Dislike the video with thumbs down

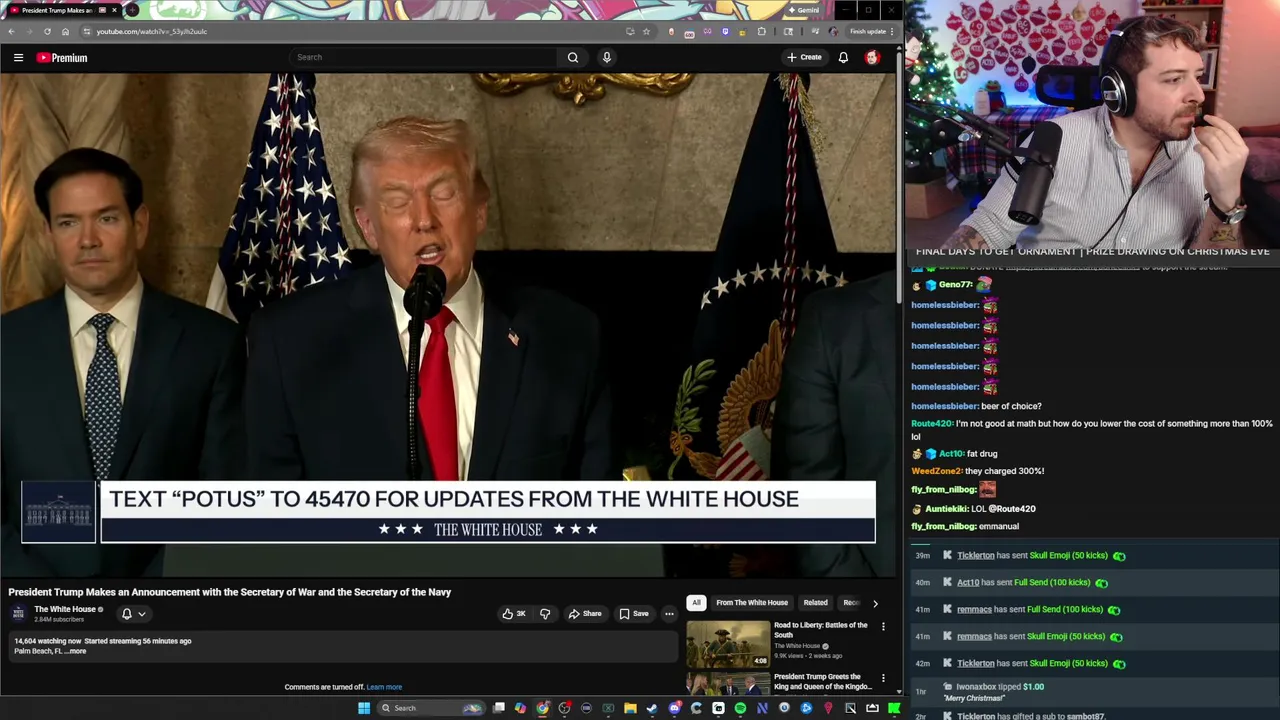545,614
